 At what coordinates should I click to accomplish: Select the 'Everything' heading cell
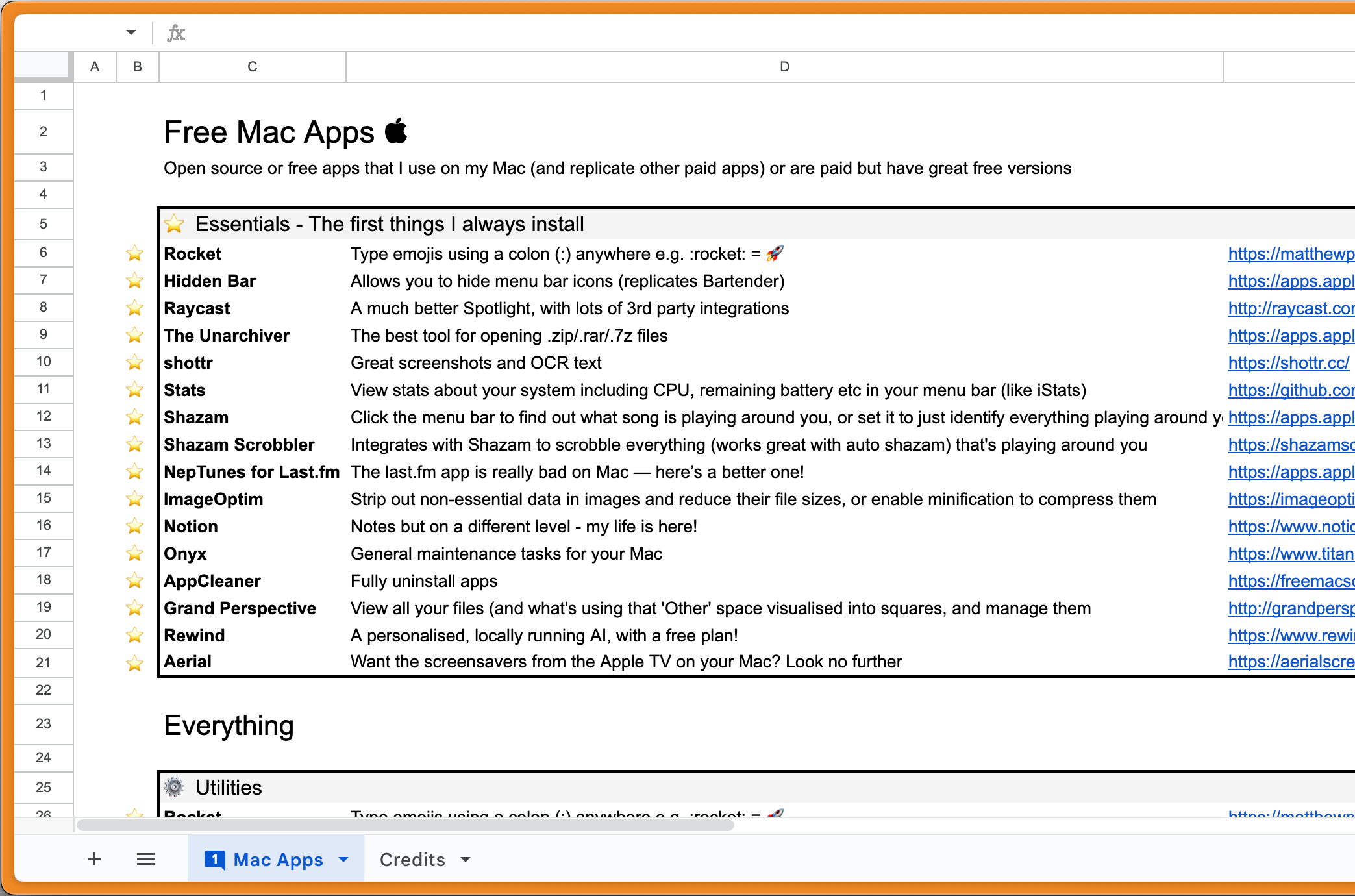[229, 725]
